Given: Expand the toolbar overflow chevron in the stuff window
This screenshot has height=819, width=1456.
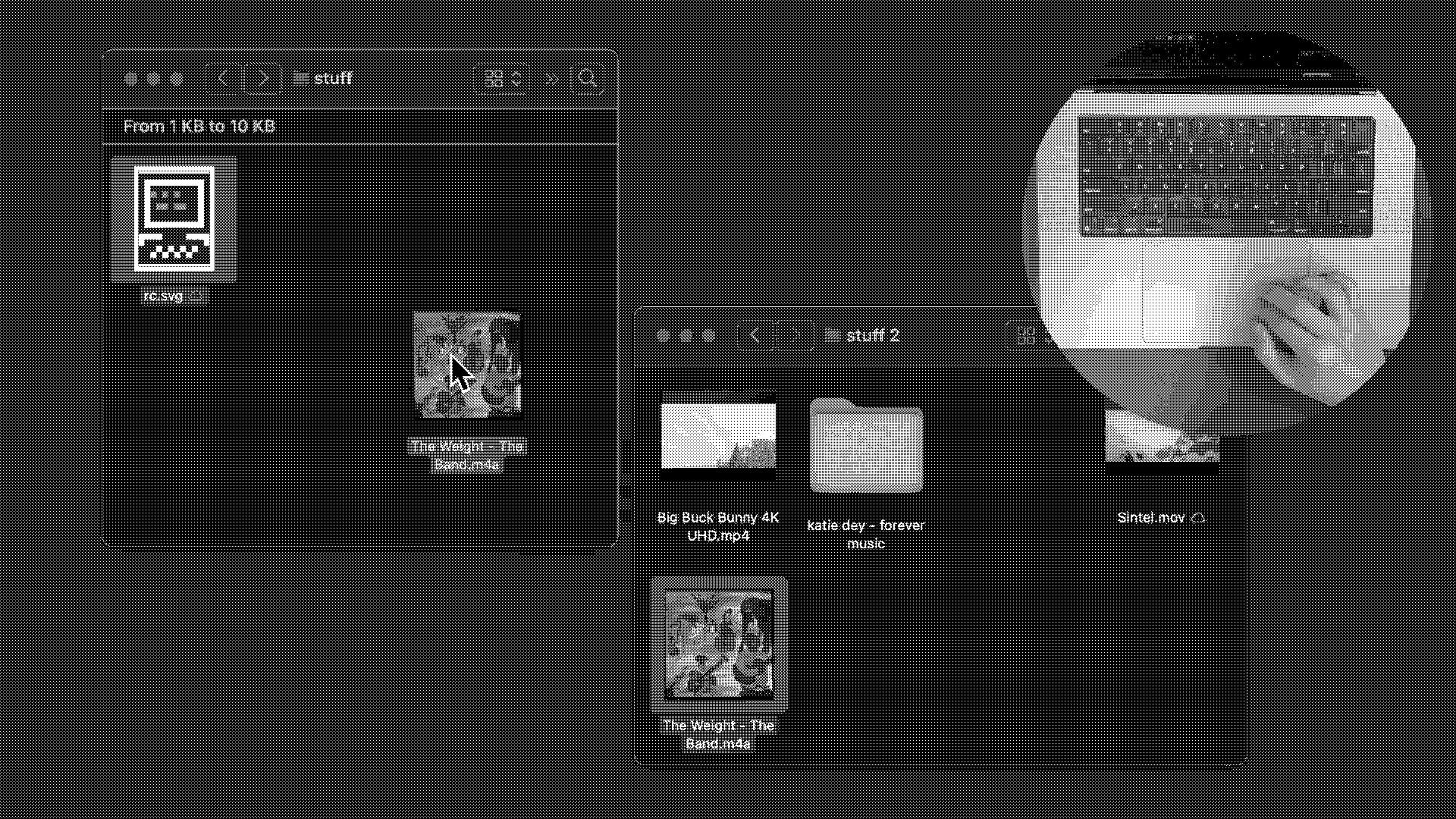Looking at the screenshot, I should [x=551, y=77].
